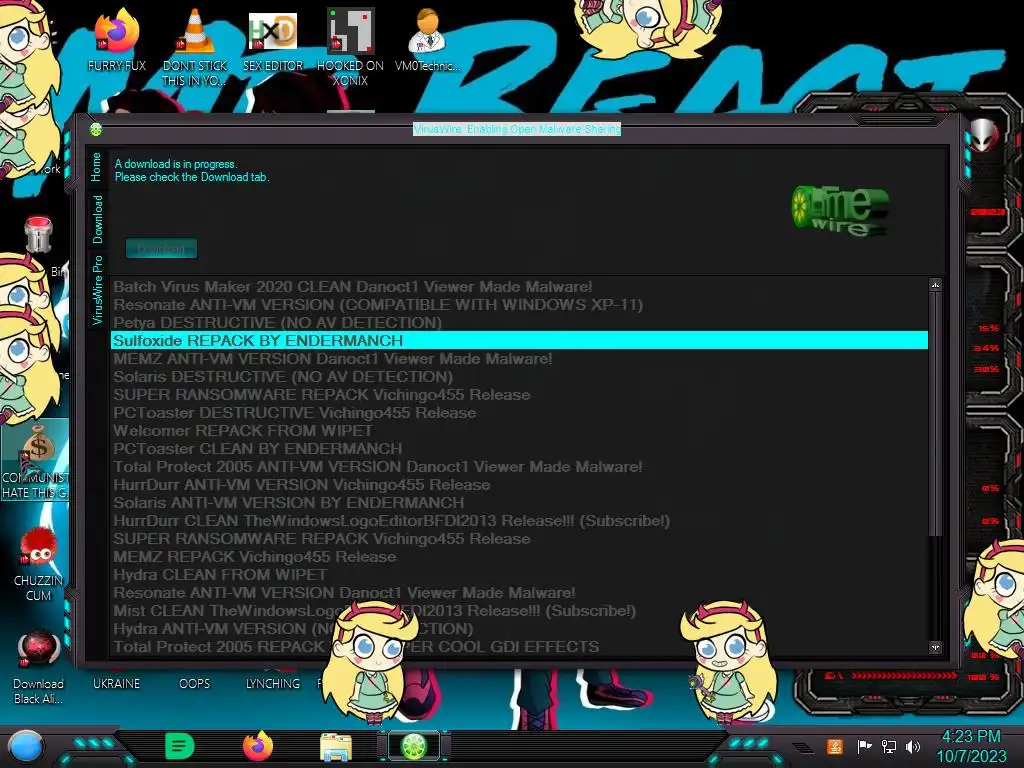Select Hydra ANTI-VM VERSION row
Screen dimensions: 1024x768
(x=519, y=629)
